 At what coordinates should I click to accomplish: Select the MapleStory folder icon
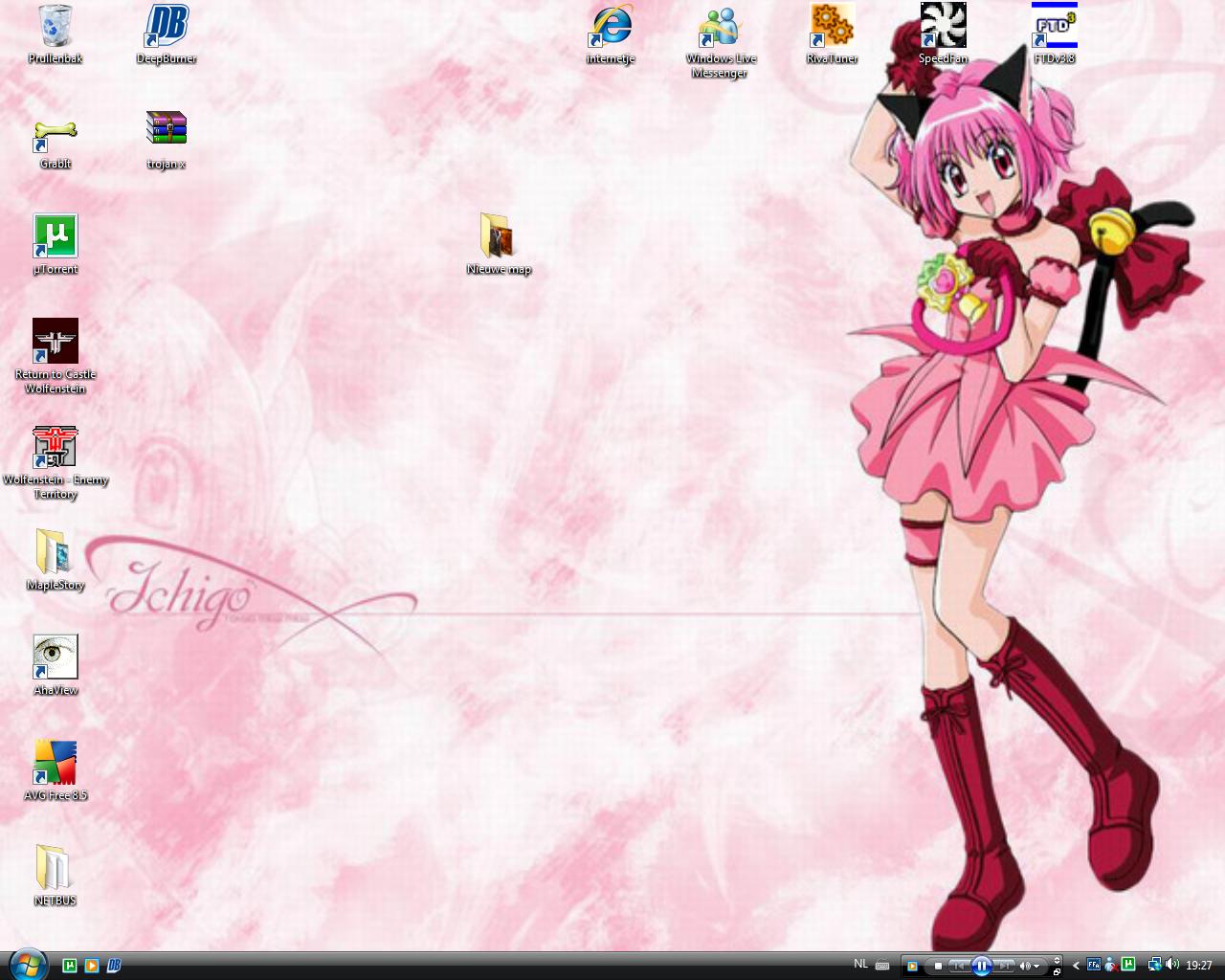pyautogui.click(x=56, y=561)
